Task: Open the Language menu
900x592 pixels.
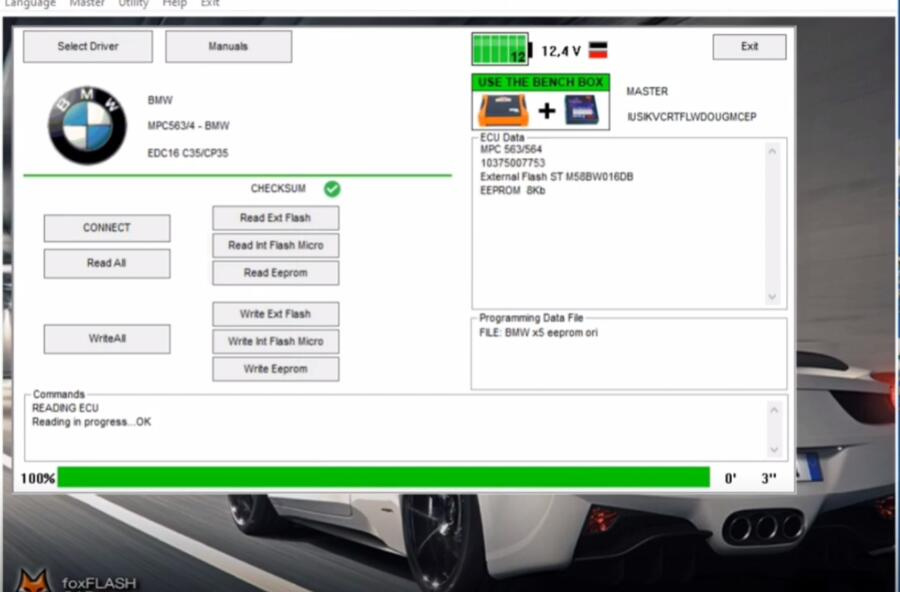Action: point(30,3)
